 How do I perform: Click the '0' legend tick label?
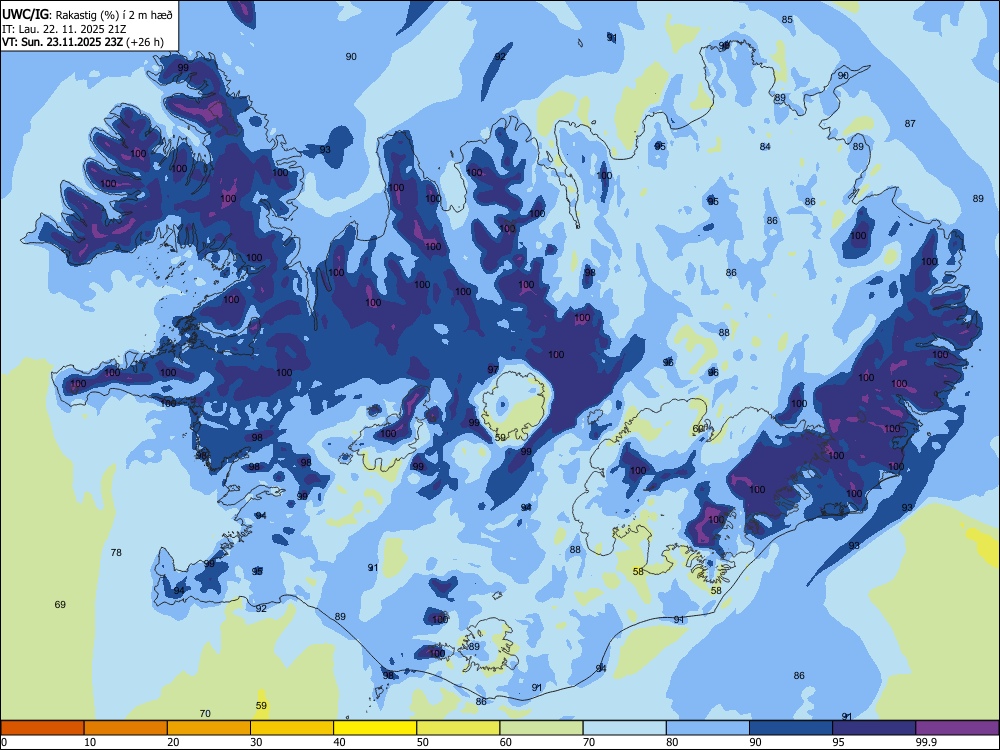(4, 742)
